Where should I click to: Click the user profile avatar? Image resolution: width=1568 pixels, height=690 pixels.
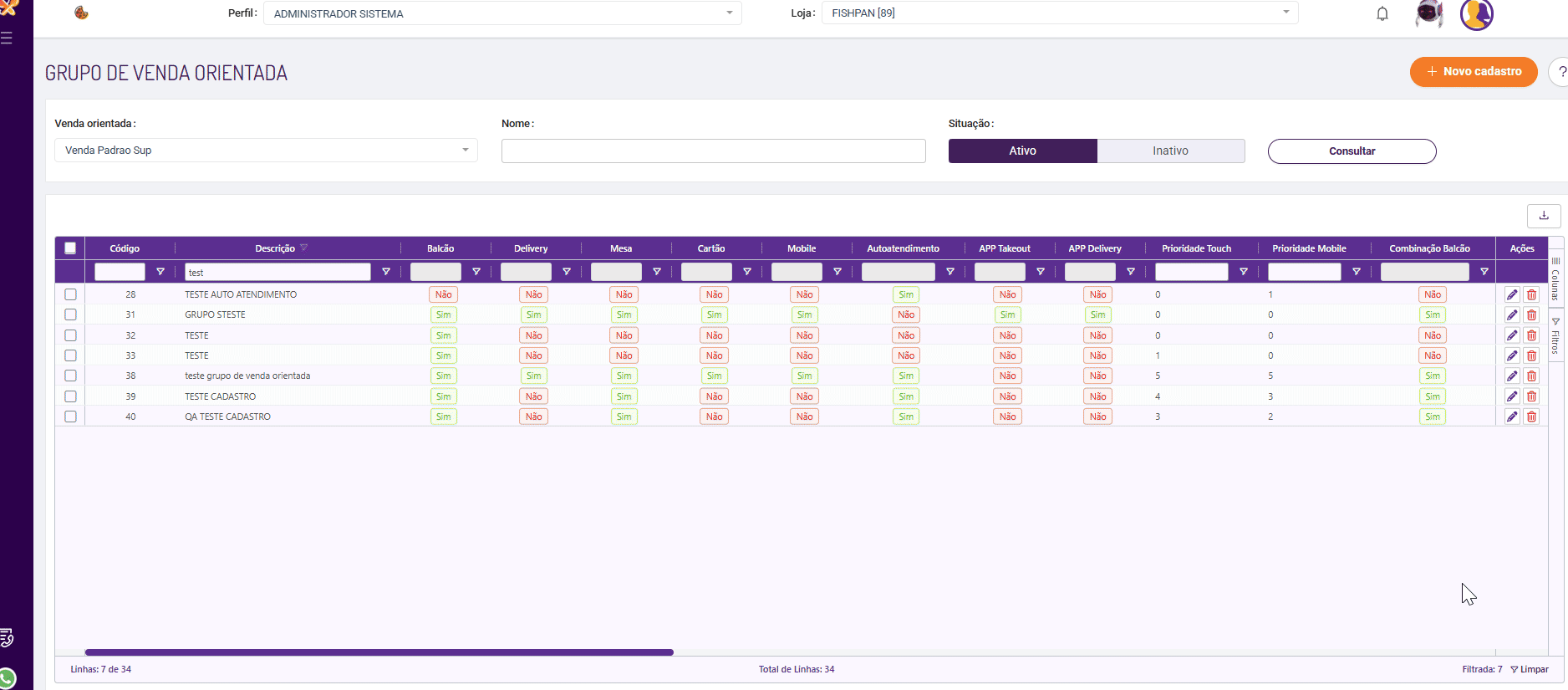[1476, 14]
